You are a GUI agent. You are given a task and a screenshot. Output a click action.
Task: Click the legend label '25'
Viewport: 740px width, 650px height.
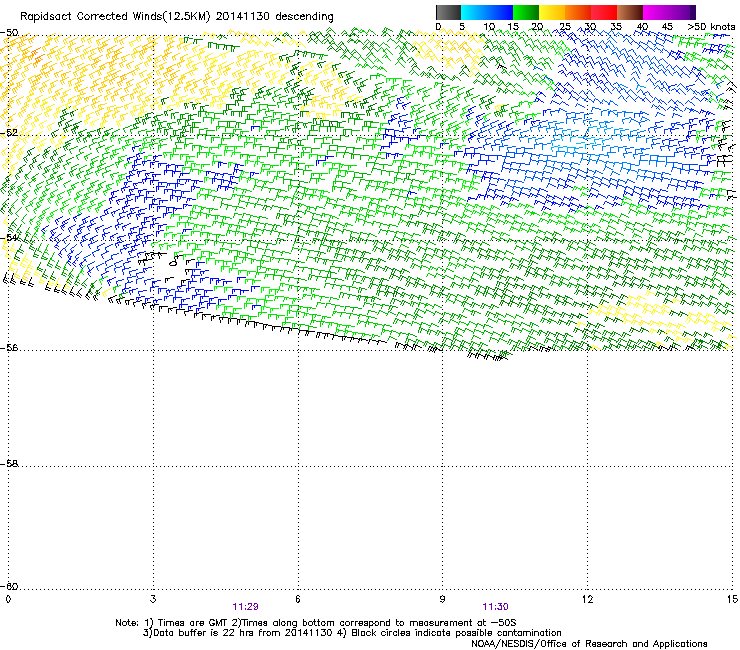[564, 26]
